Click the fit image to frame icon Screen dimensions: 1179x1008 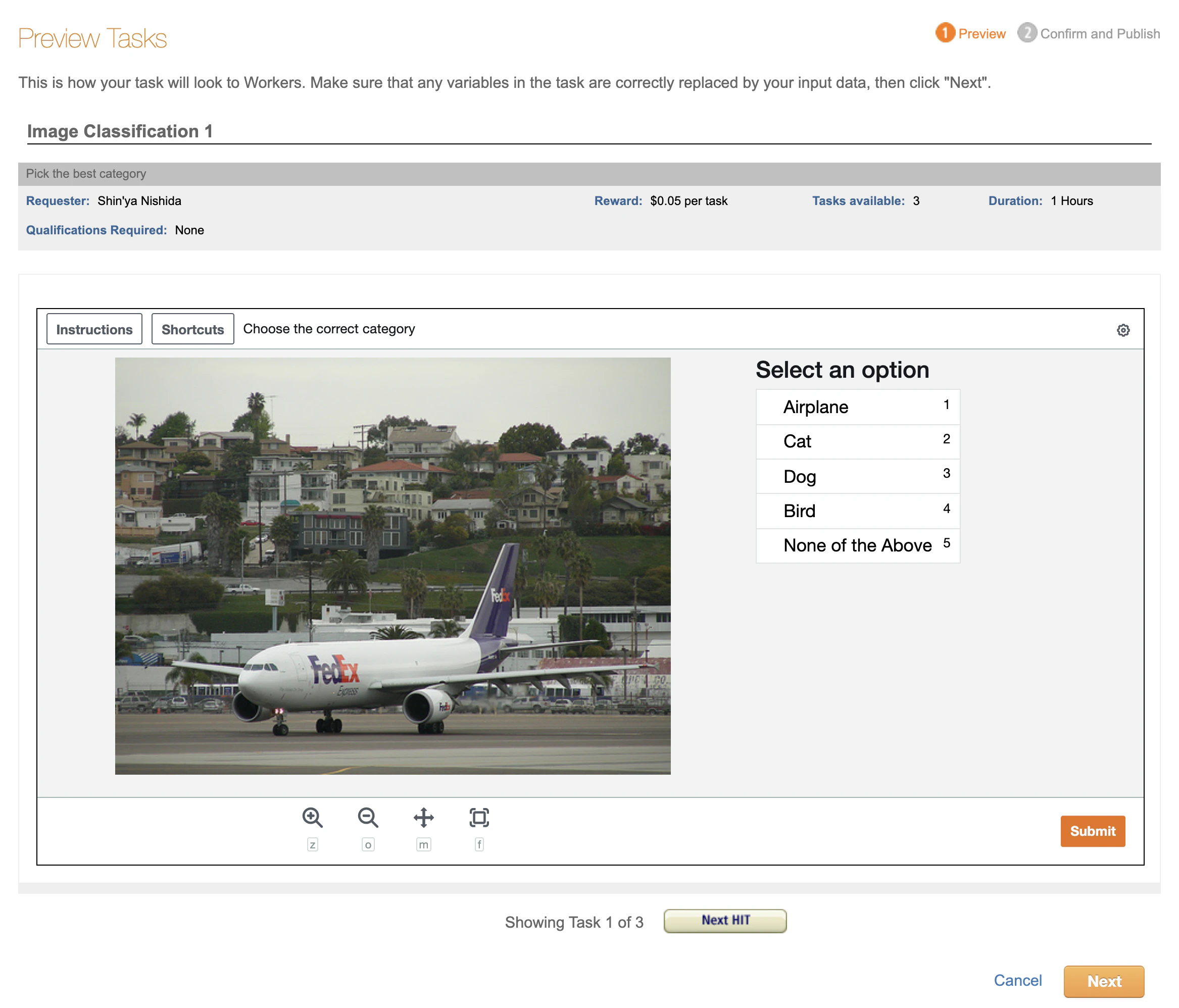479,818
